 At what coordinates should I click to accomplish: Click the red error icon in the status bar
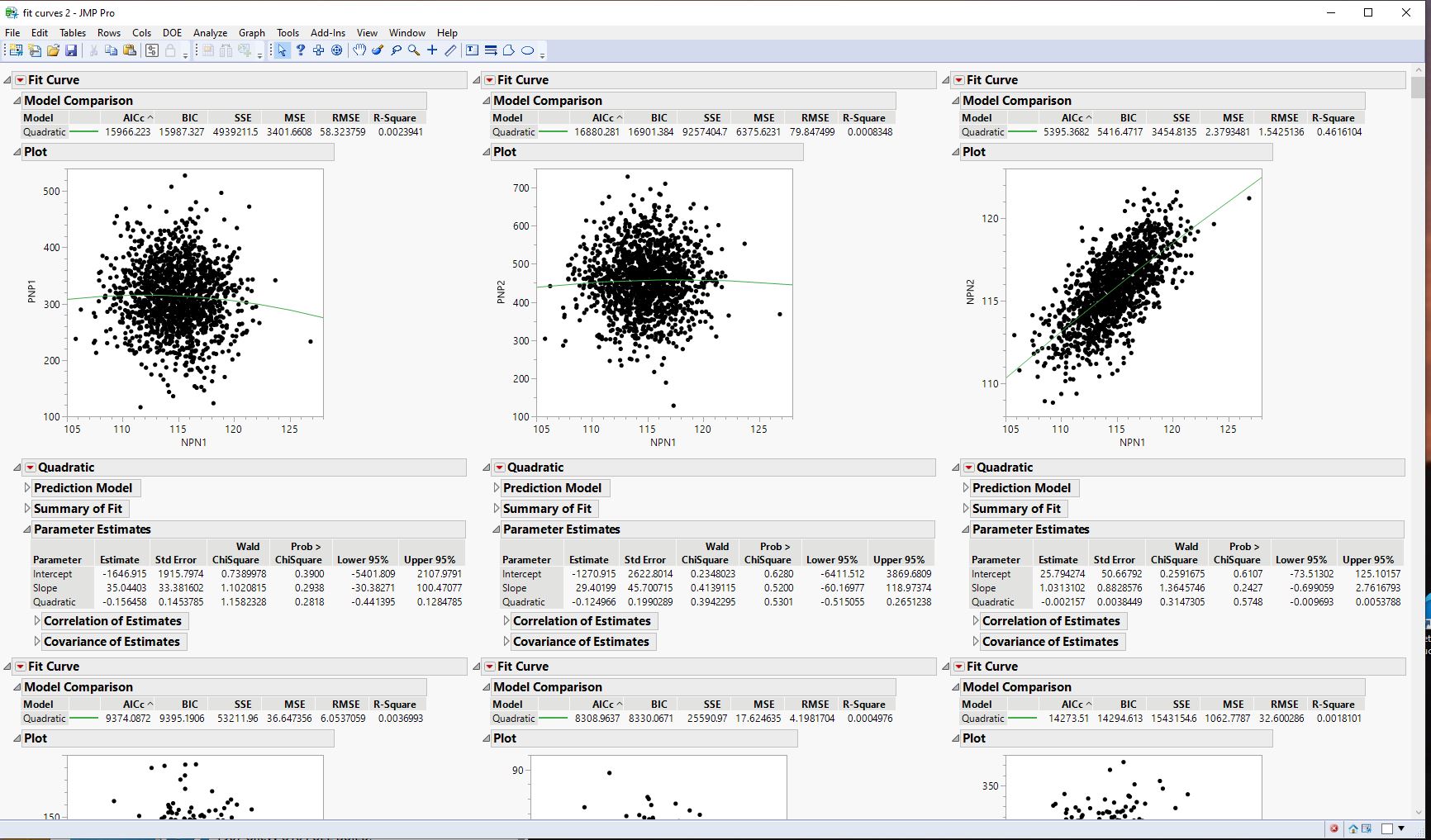pos(1334,828)
